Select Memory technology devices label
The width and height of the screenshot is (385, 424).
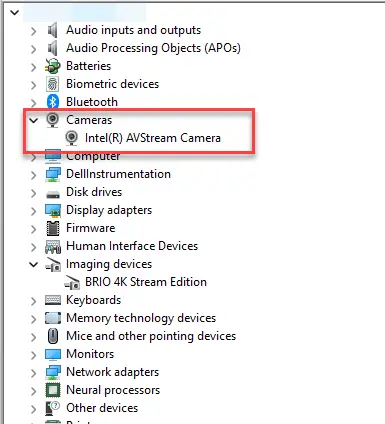pos(141,318)
